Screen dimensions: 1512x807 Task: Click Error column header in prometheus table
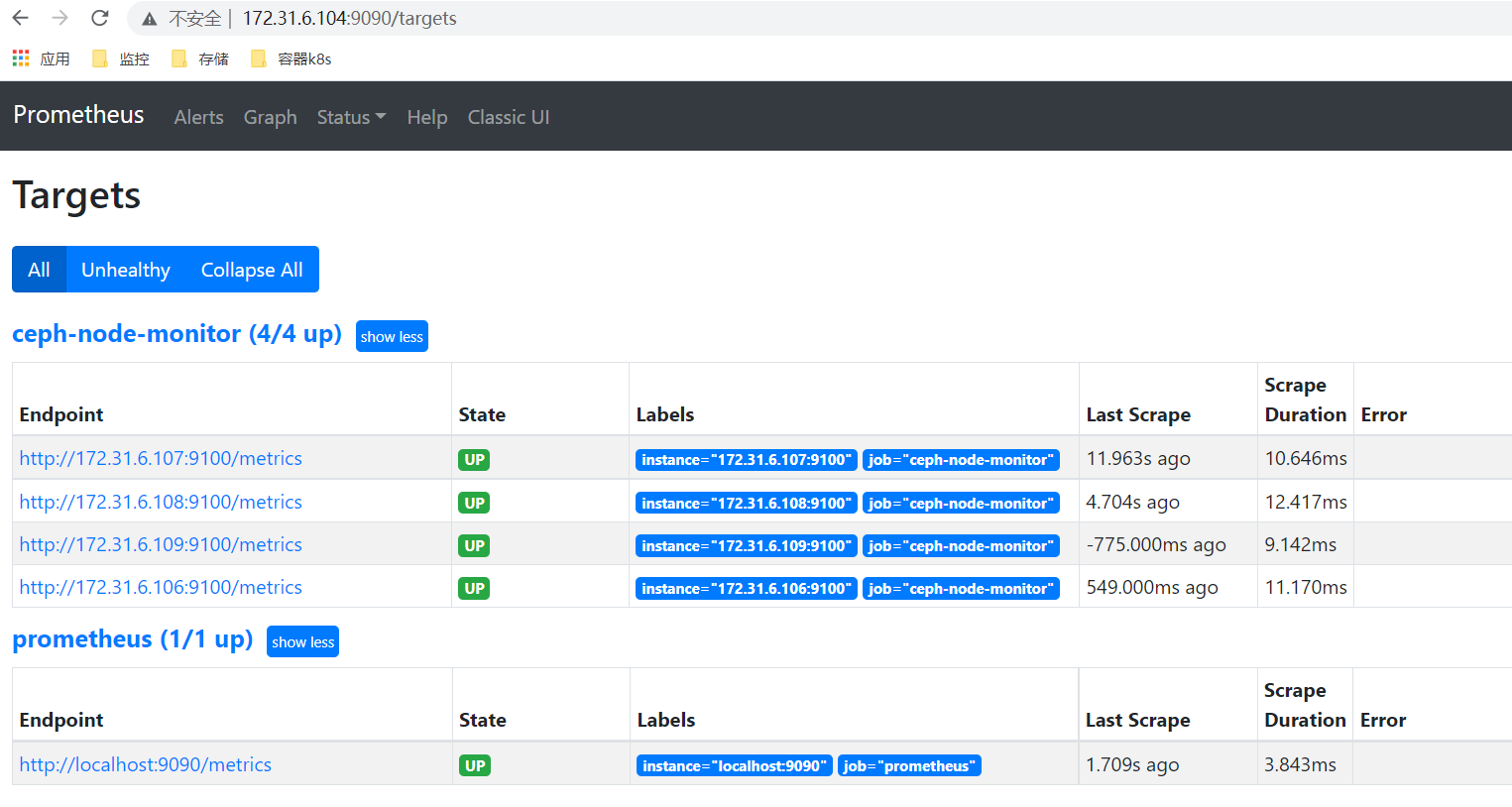click(x=1383, y=720)
